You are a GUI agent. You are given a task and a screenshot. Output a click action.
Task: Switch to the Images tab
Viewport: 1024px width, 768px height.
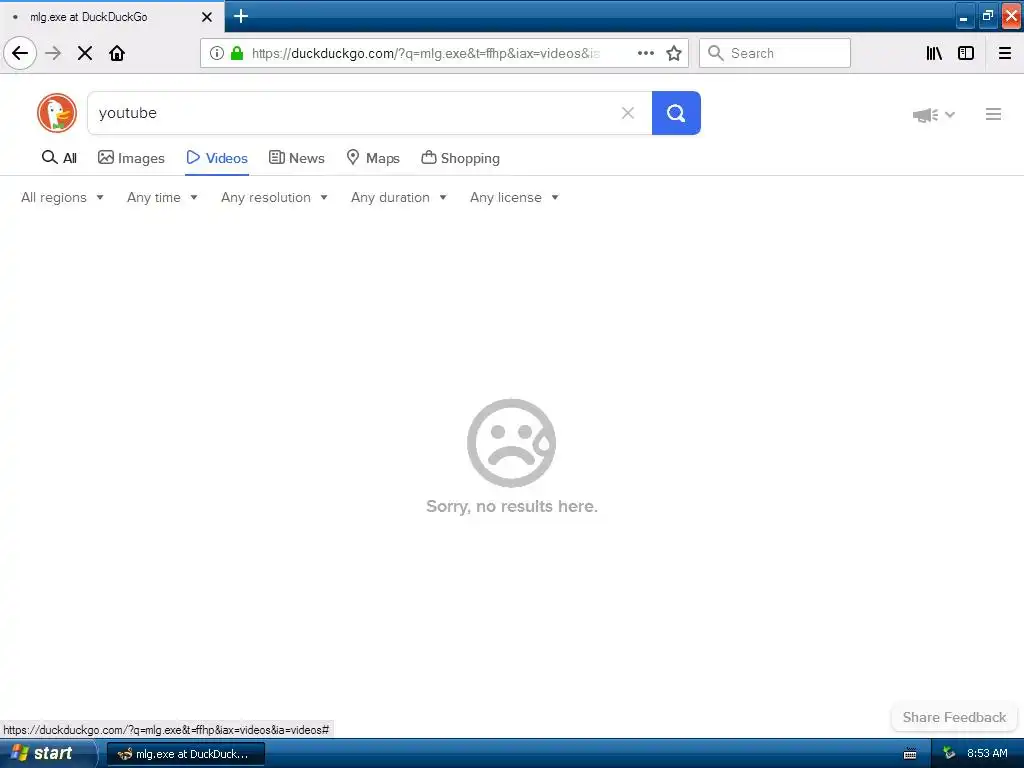click(131, 158)
